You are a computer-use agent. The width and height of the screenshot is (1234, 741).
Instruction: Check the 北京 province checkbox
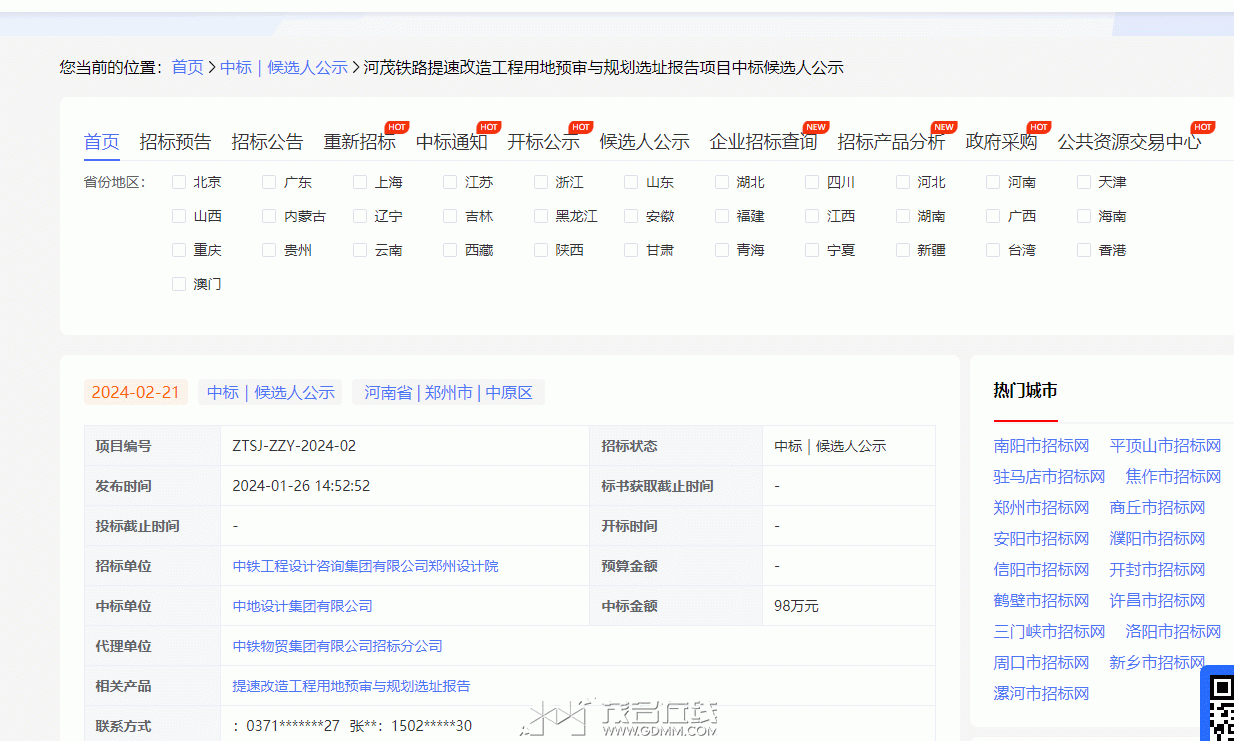pos(179,182)
